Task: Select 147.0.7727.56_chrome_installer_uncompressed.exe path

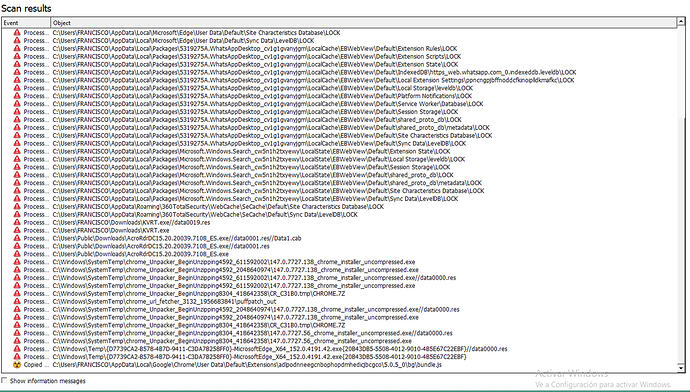Action: pyautogui.click(x=232, y=341)
